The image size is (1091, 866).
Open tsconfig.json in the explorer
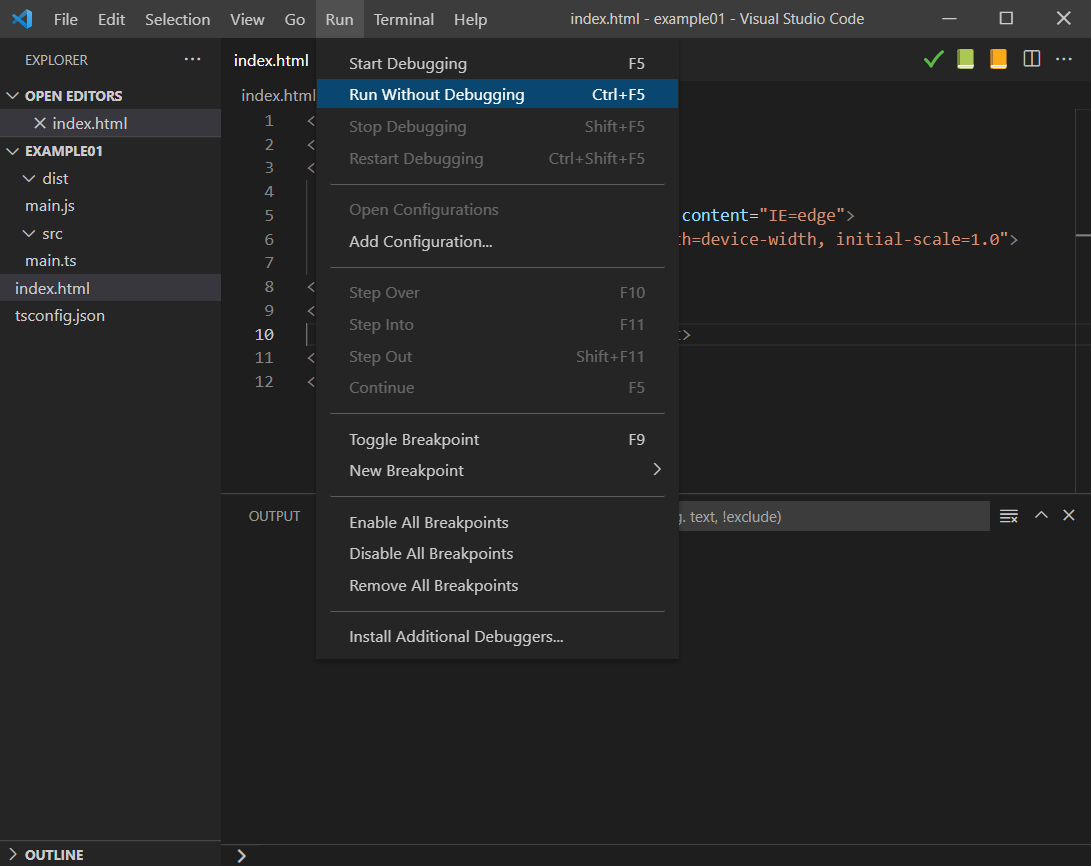pyautogui.click(x=60, y=316)
